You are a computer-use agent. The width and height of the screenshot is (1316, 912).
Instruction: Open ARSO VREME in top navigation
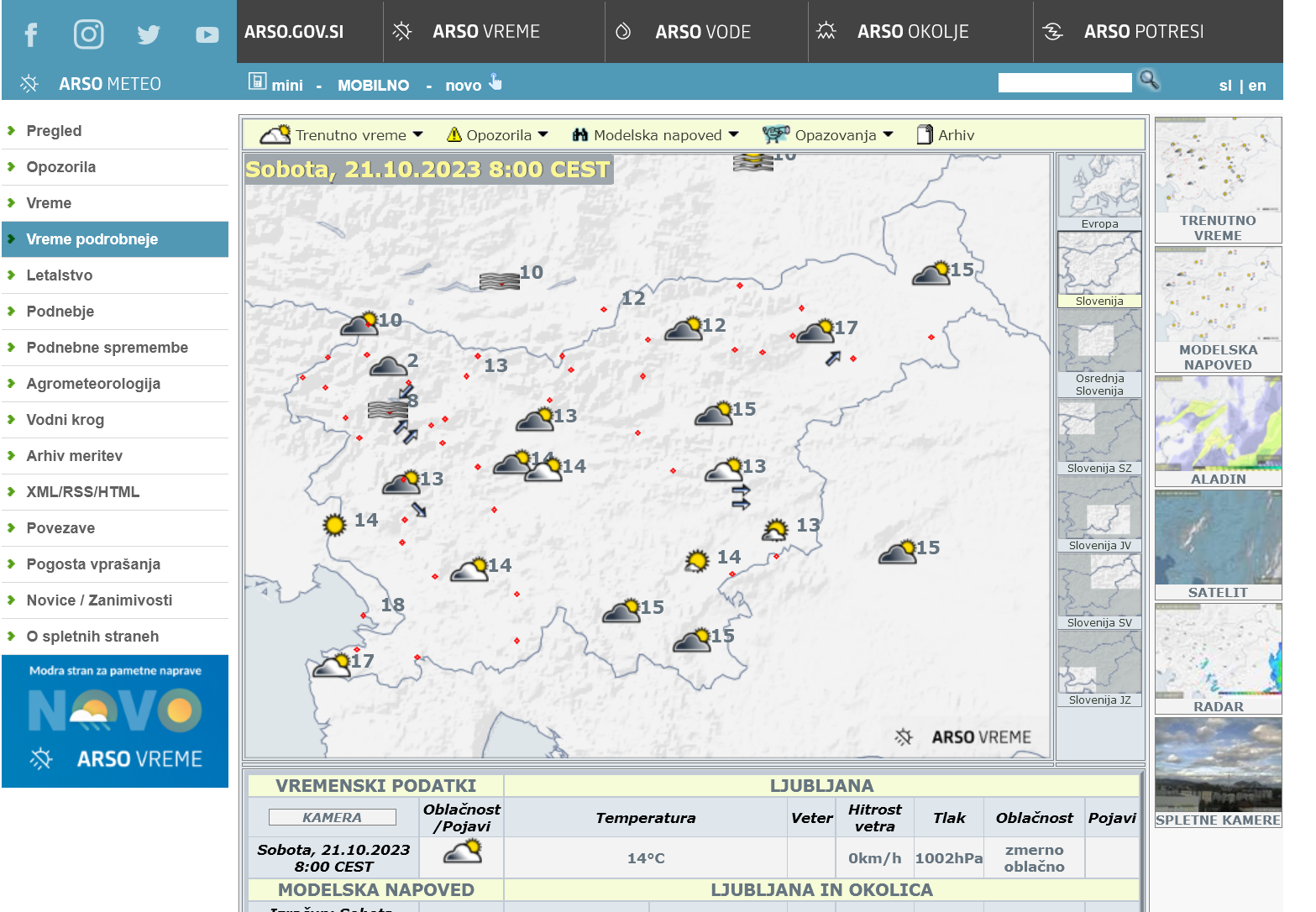486,32
